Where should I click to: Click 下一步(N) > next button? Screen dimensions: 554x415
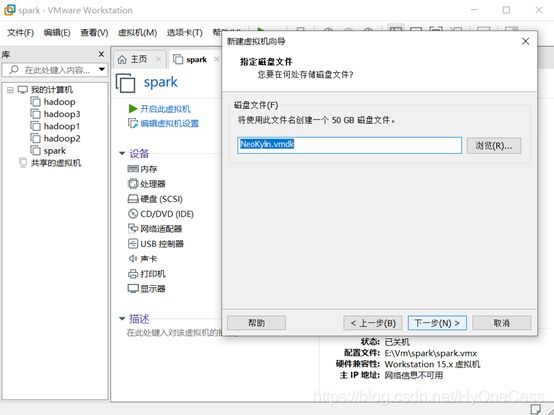pos(437,323)
